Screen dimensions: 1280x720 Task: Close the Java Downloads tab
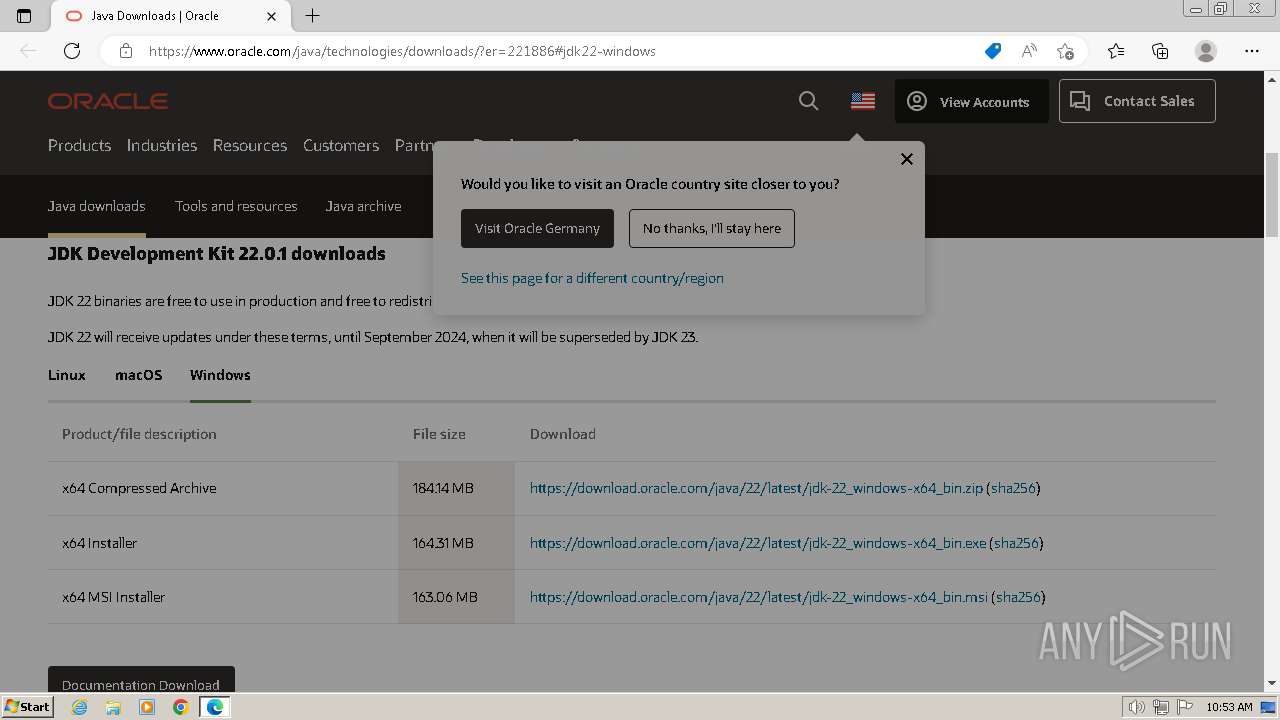[272, 16]
